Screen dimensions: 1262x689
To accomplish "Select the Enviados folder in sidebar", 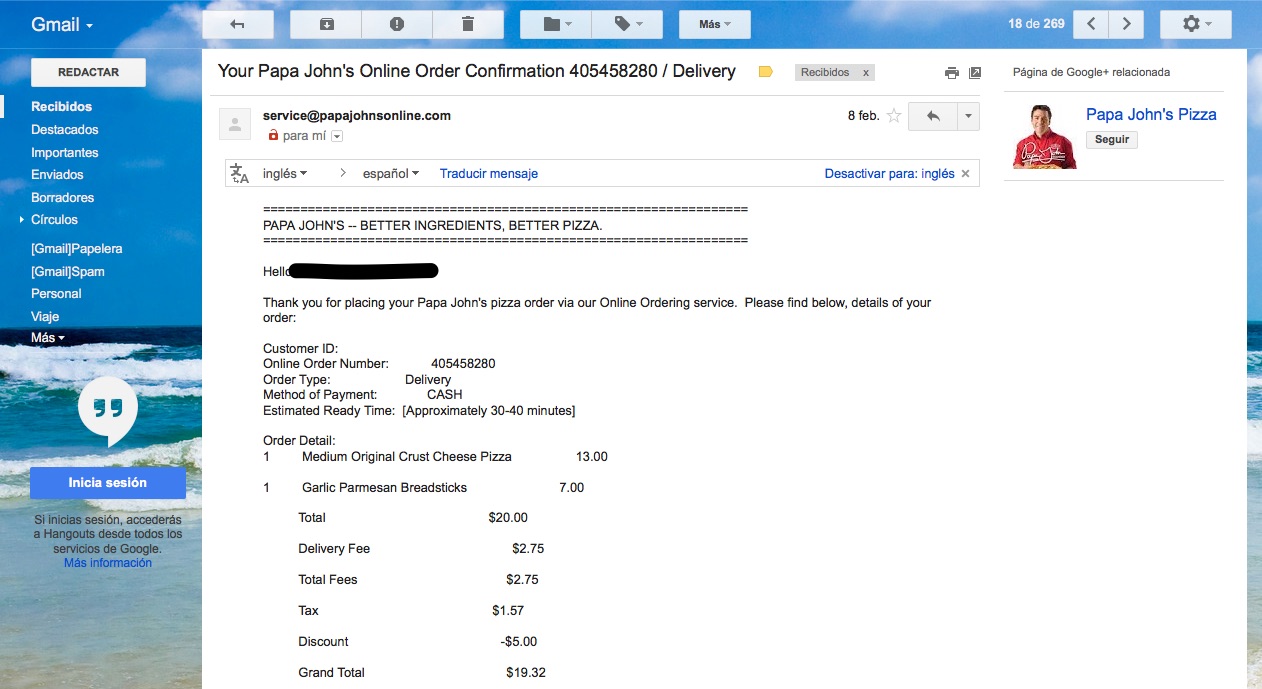I will coord(57,175).
